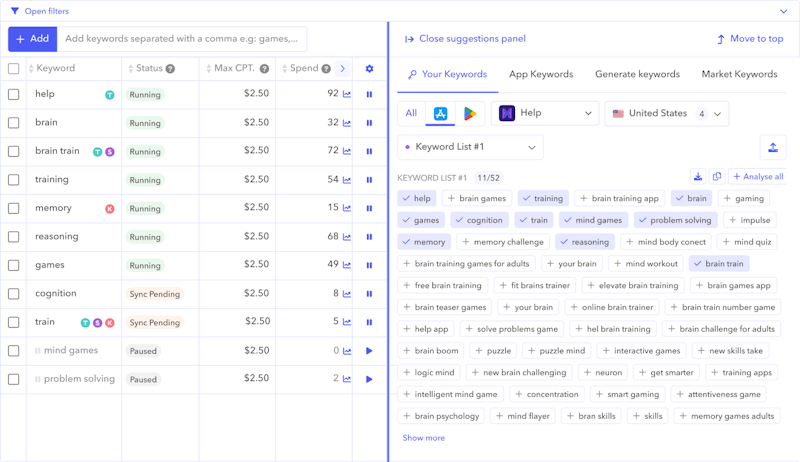Click the download keyword list icon

[x=698, y=177]
